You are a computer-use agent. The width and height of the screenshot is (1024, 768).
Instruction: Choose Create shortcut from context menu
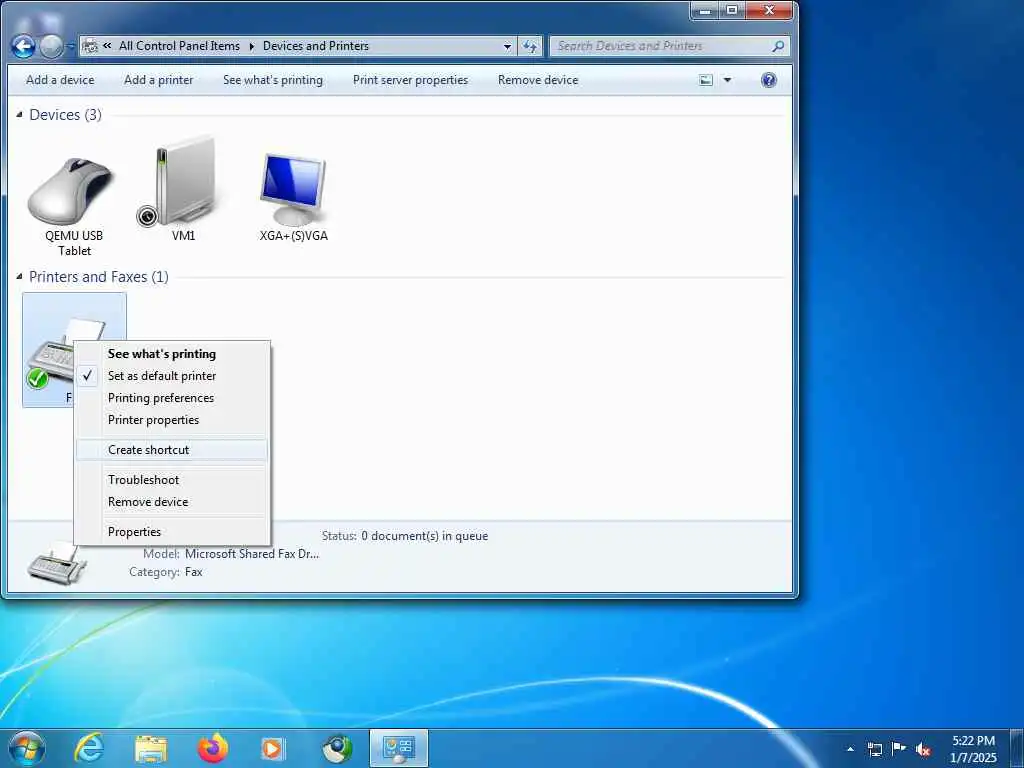click(x=171, y=450)
